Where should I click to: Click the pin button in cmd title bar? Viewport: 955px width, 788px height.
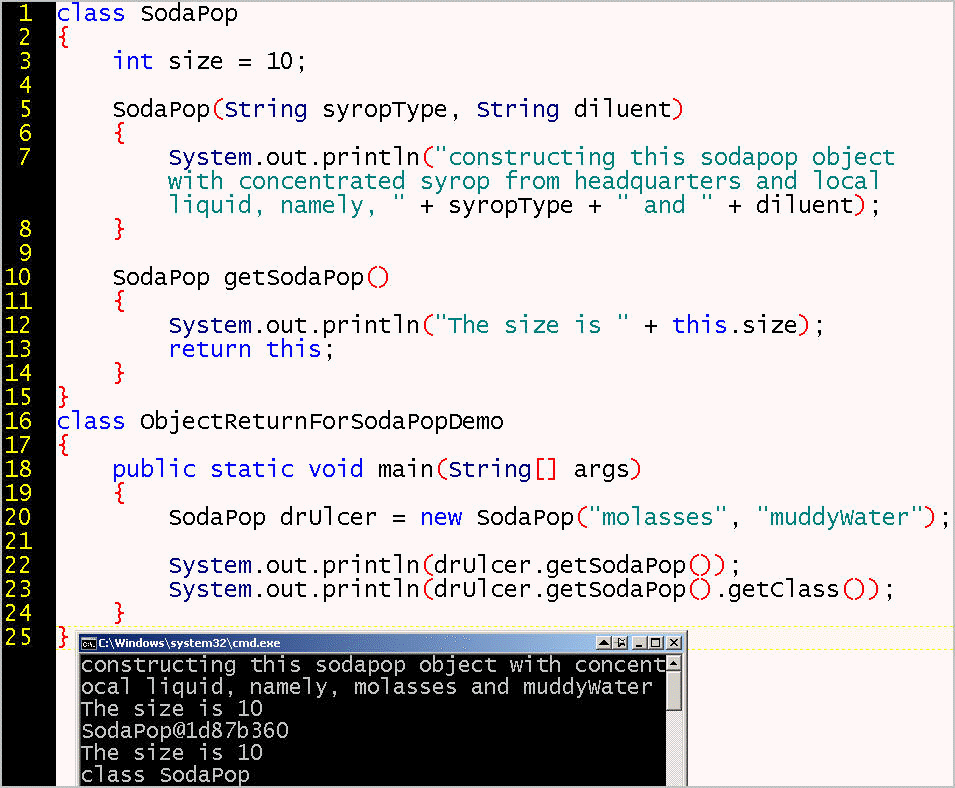tap(621, 642)
